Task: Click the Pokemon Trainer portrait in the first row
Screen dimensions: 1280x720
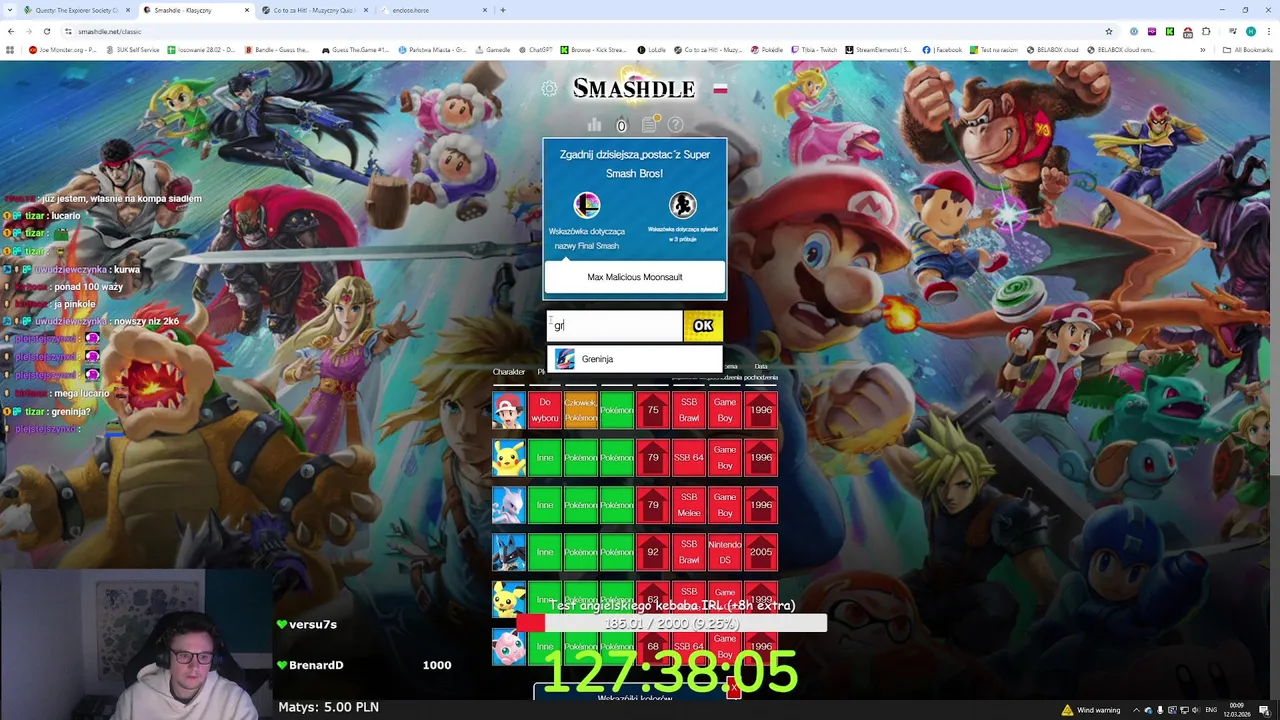Action: 508,410
